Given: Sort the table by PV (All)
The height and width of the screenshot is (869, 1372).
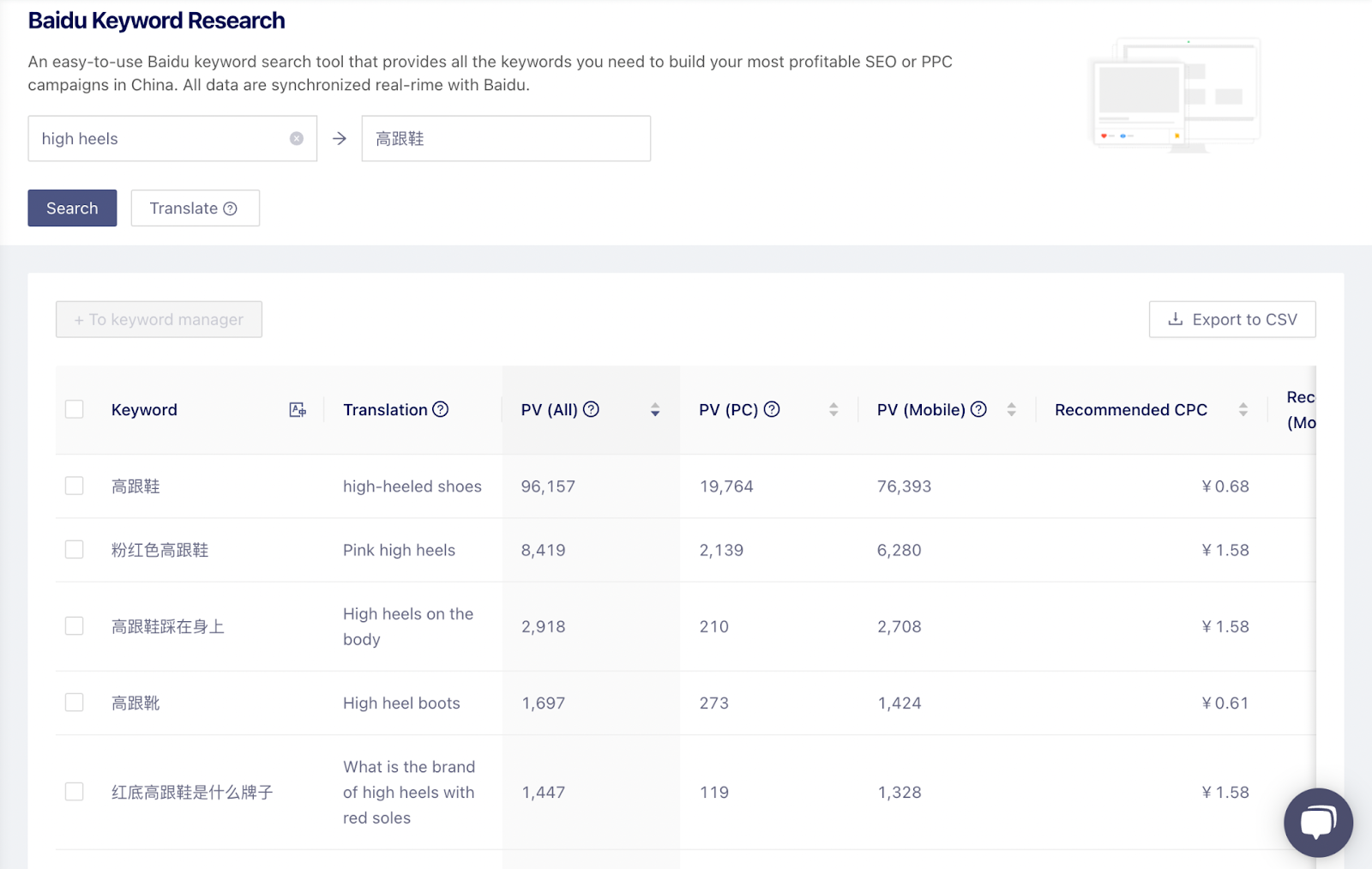Looking at the screenshot, I should pos(655,410).
